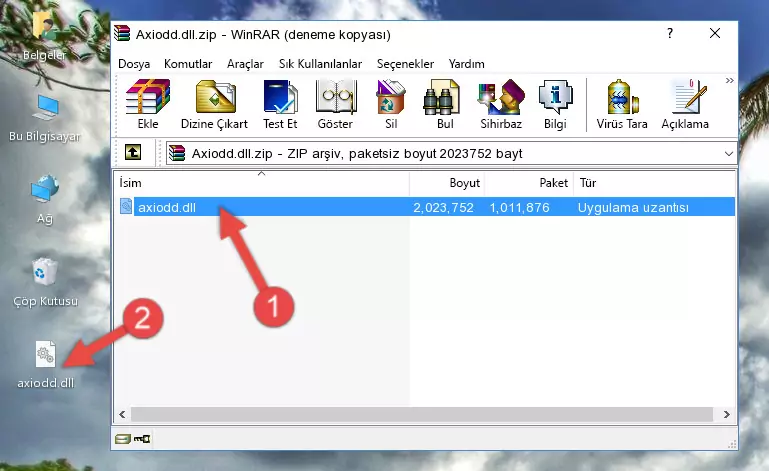The height and width of the screenshot is (471, 769).
Task: Sort the list by Tür column
Action: (x=654, y=183)
